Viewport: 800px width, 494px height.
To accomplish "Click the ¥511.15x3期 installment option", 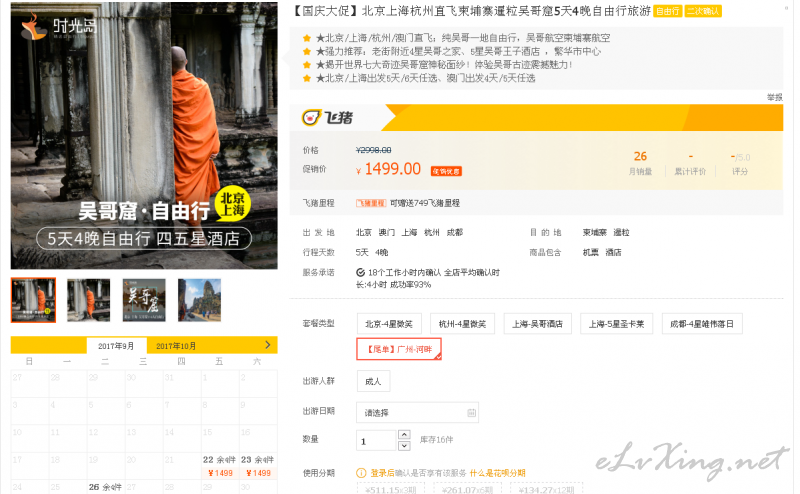I will pos(391,489).
